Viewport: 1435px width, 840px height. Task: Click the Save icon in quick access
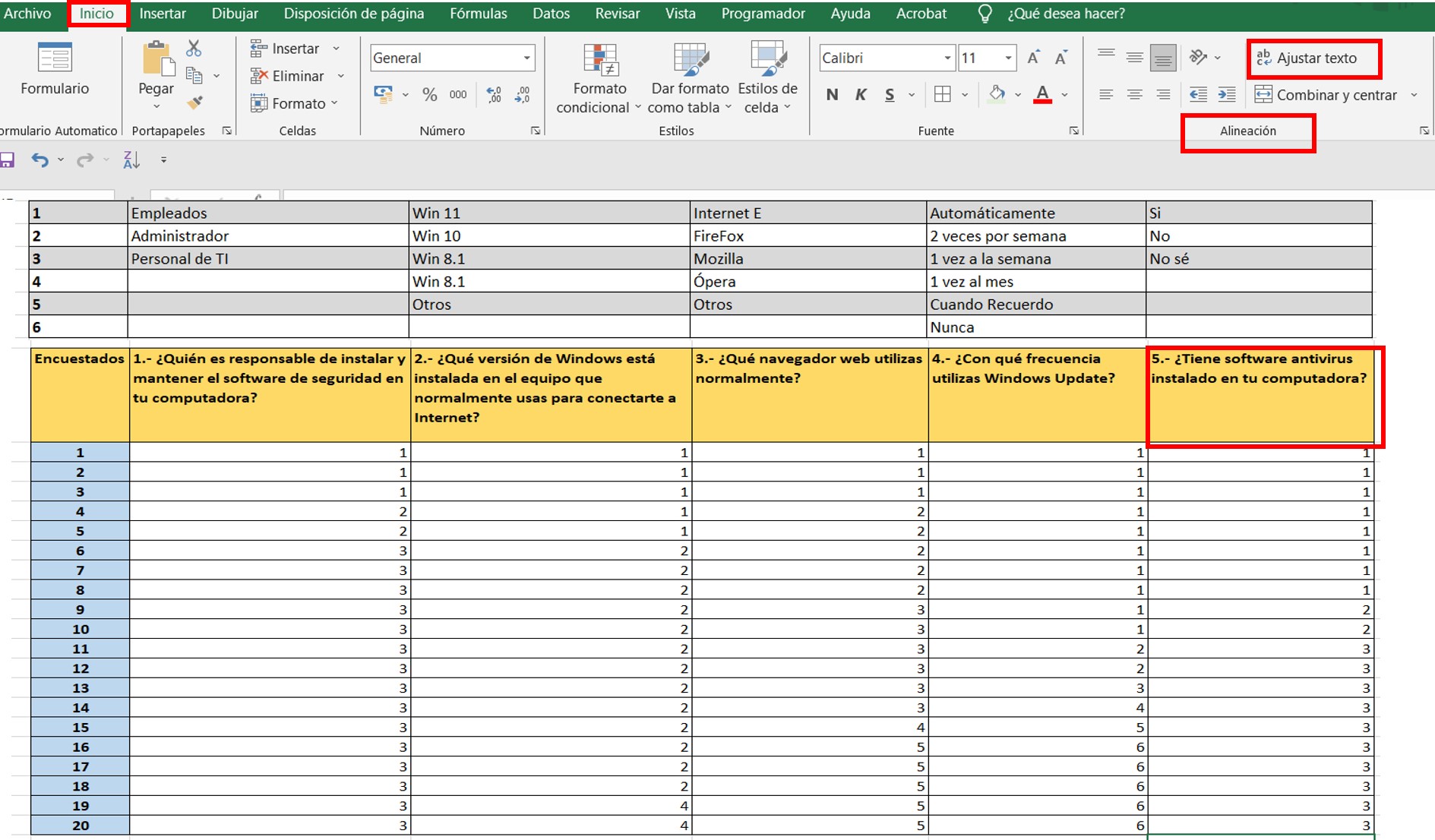pos(7,160)
